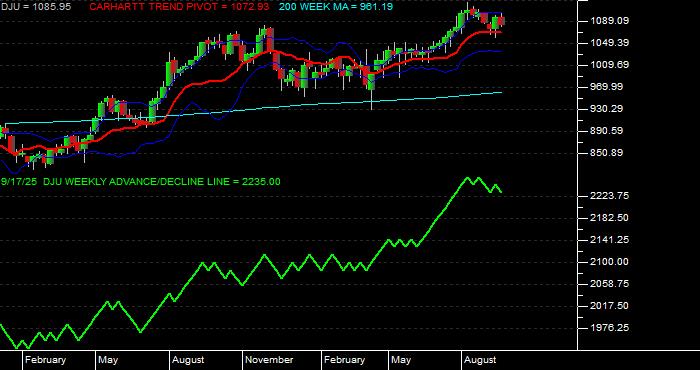The height and width of the screenshot is (370, 700).
Task: Select the 2100.00 advance/decline axis value
Action: pos(609,262)
